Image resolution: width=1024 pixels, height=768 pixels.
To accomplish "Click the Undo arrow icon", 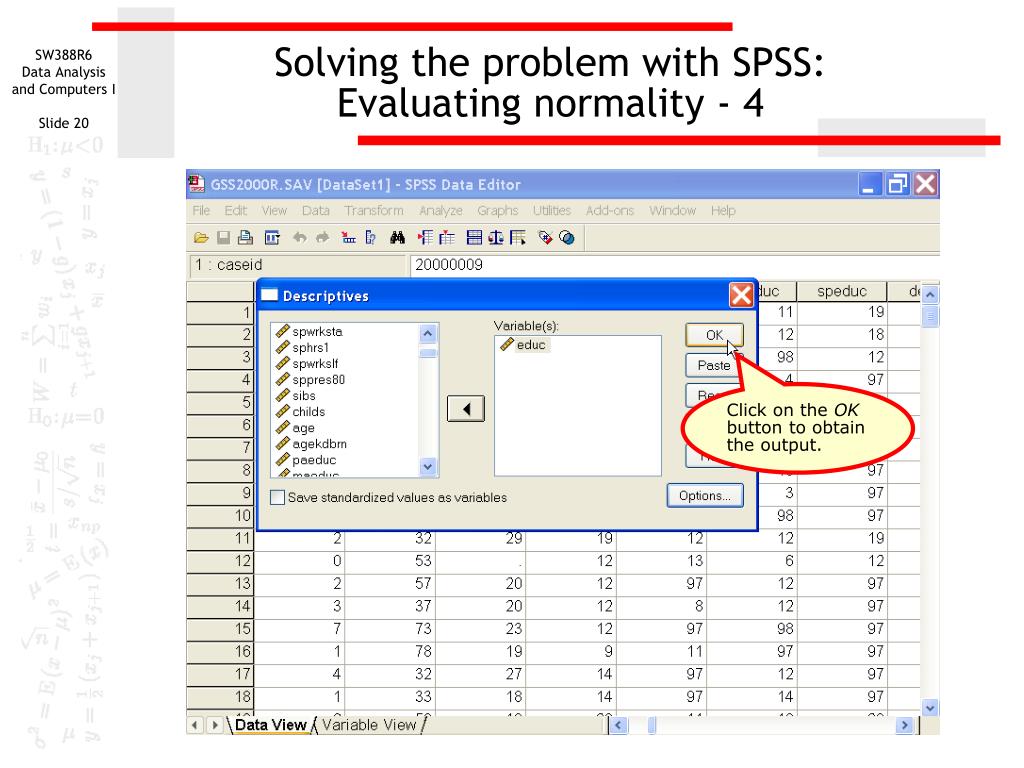I will (300, 238).
